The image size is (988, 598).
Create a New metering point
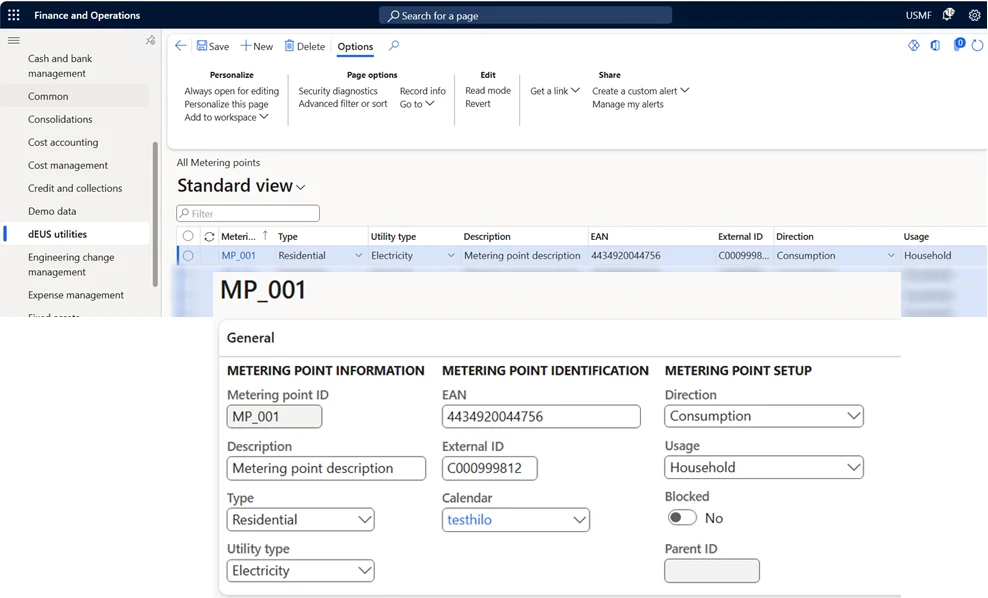point(256,46)
